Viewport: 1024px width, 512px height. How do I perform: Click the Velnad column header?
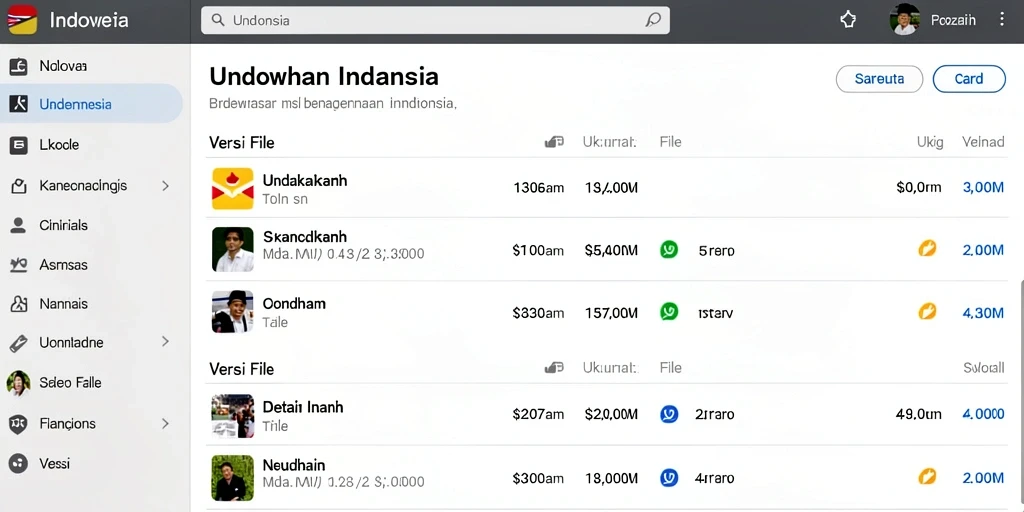(983, 142)
